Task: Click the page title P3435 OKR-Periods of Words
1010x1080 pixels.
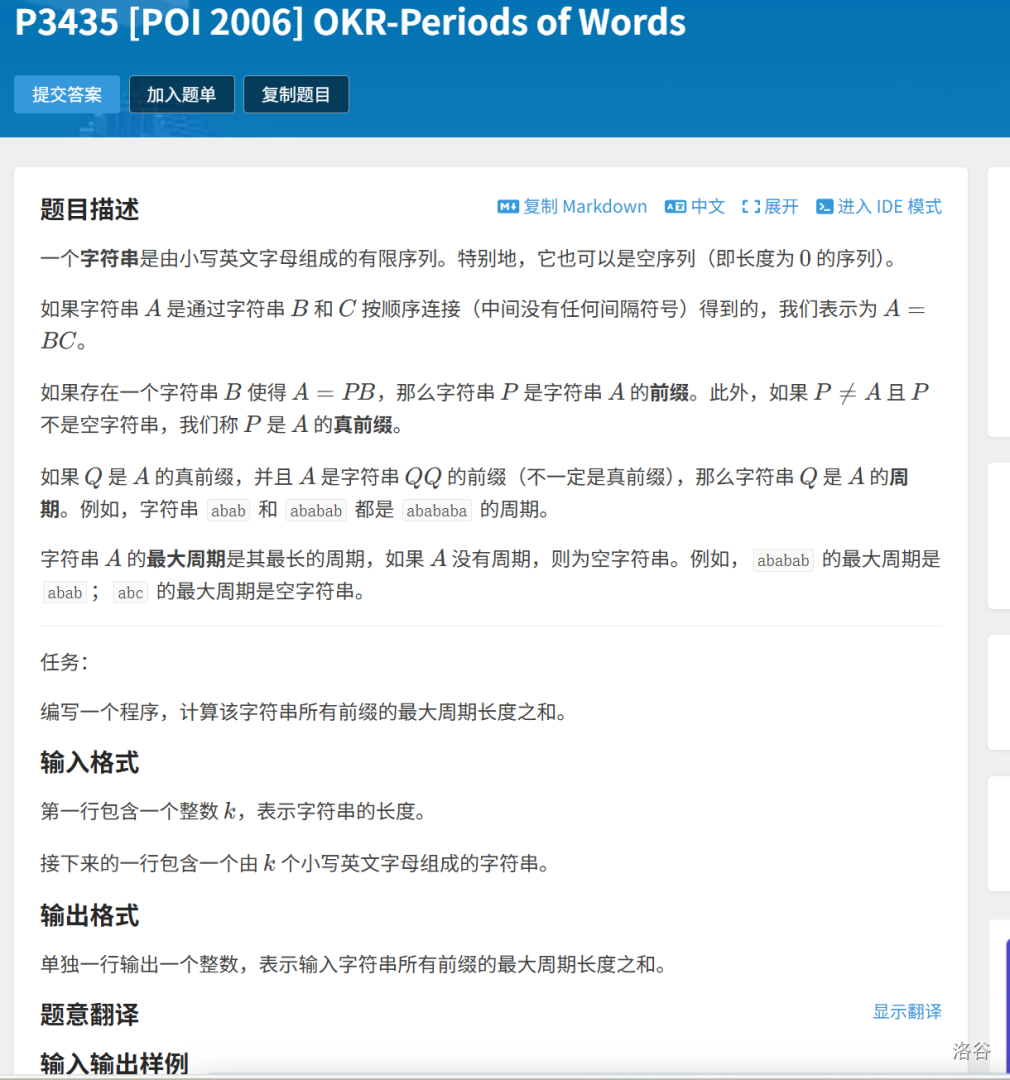Action: pyautogui.click(x=350, y=22)
